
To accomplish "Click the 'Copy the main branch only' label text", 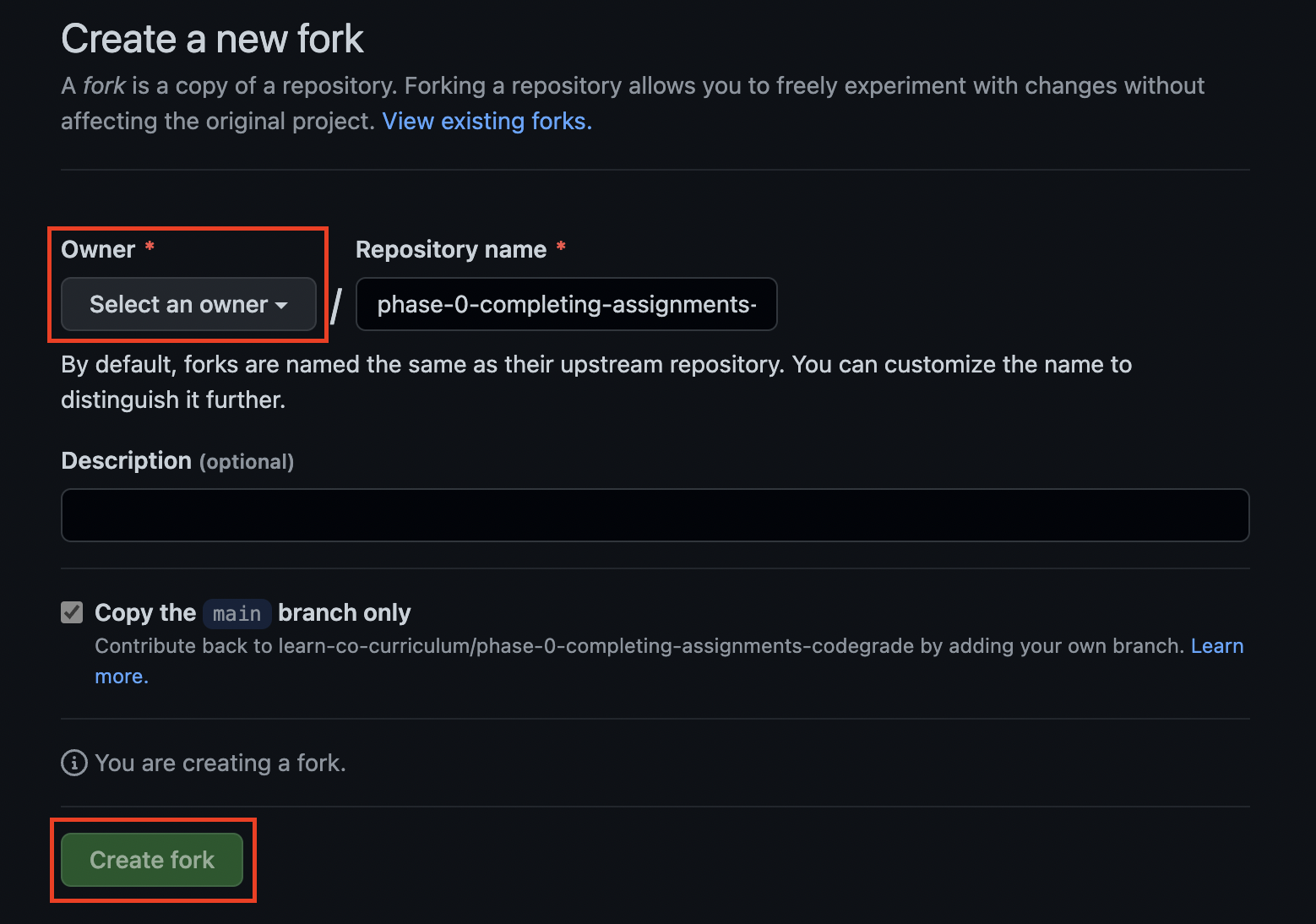I will click(x=253, y=612).
